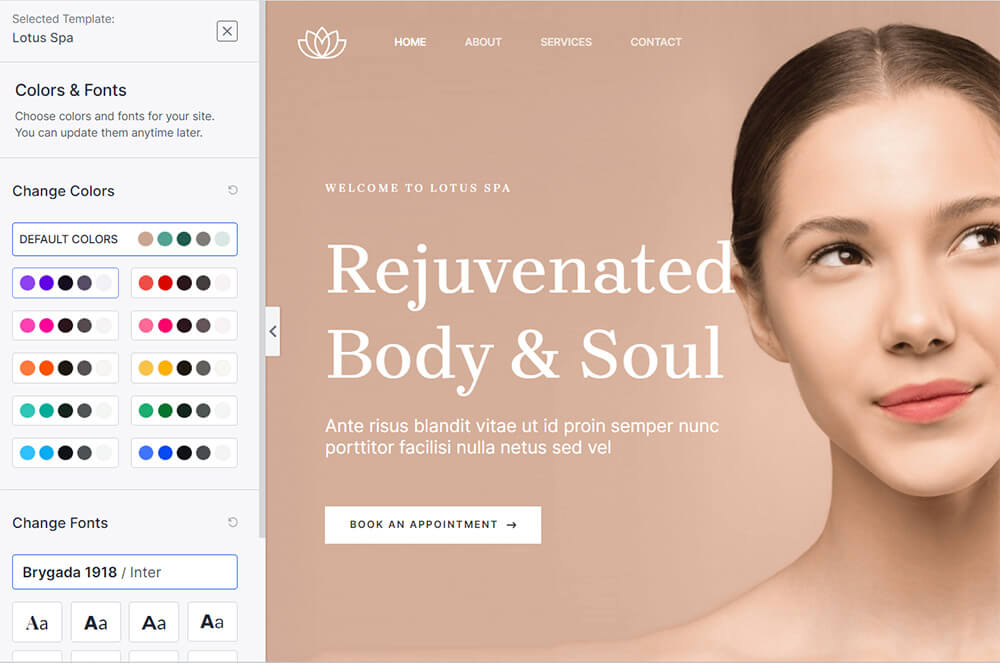1000x666 pixels.
Task: Go to the Services page
Action: click(566, 42)
